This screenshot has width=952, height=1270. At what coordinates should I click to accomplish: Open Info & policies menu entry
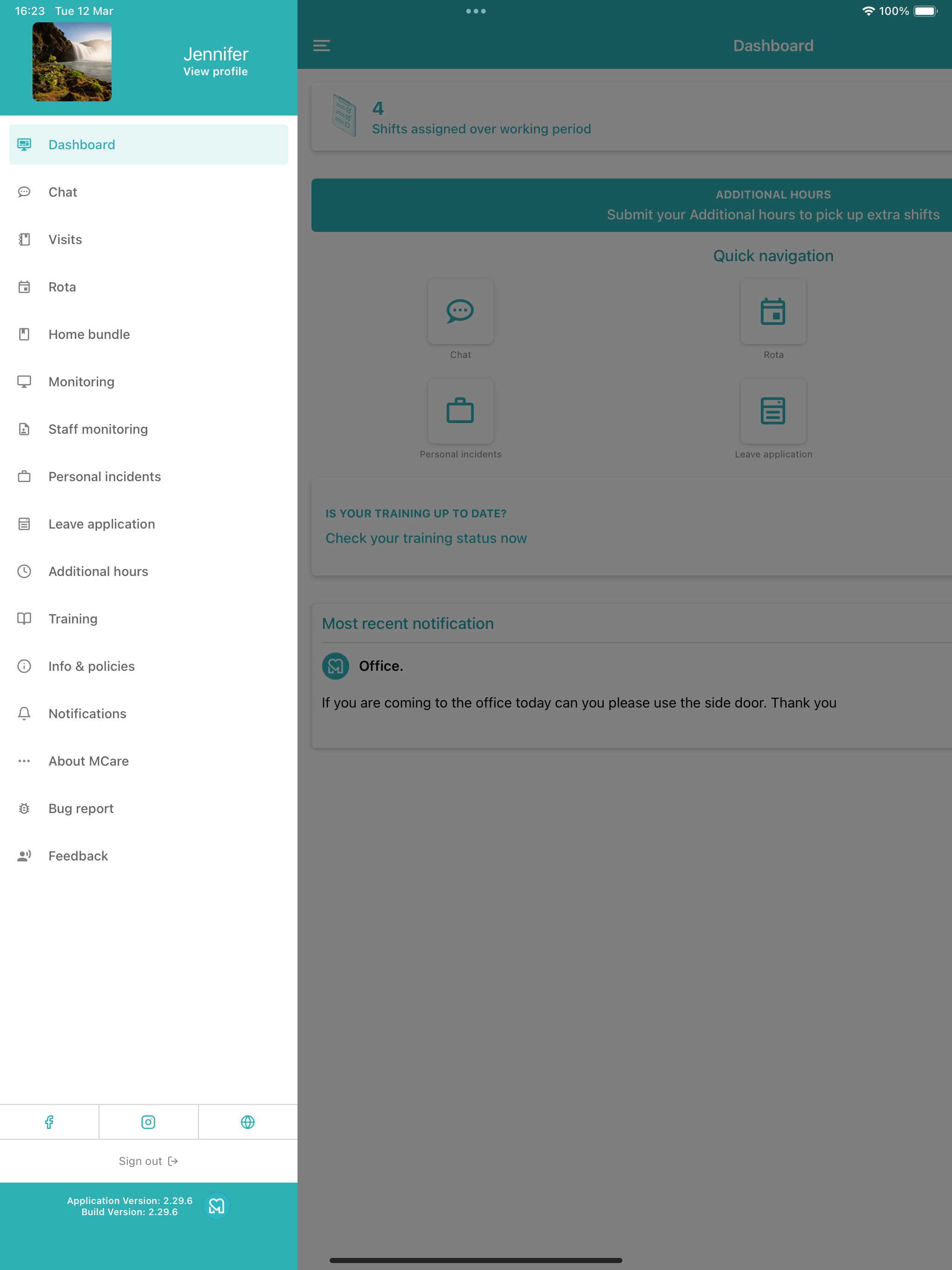pos(149,666)
